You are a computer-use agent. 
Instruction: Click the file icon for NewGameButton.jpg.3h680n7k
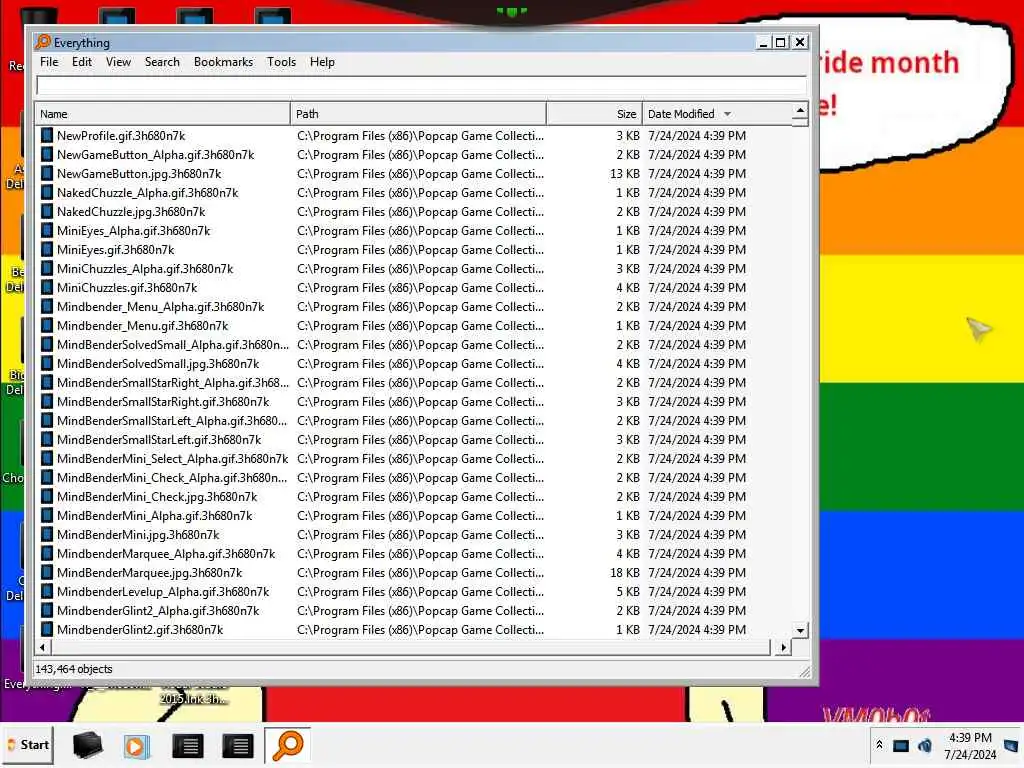point(47,174)
